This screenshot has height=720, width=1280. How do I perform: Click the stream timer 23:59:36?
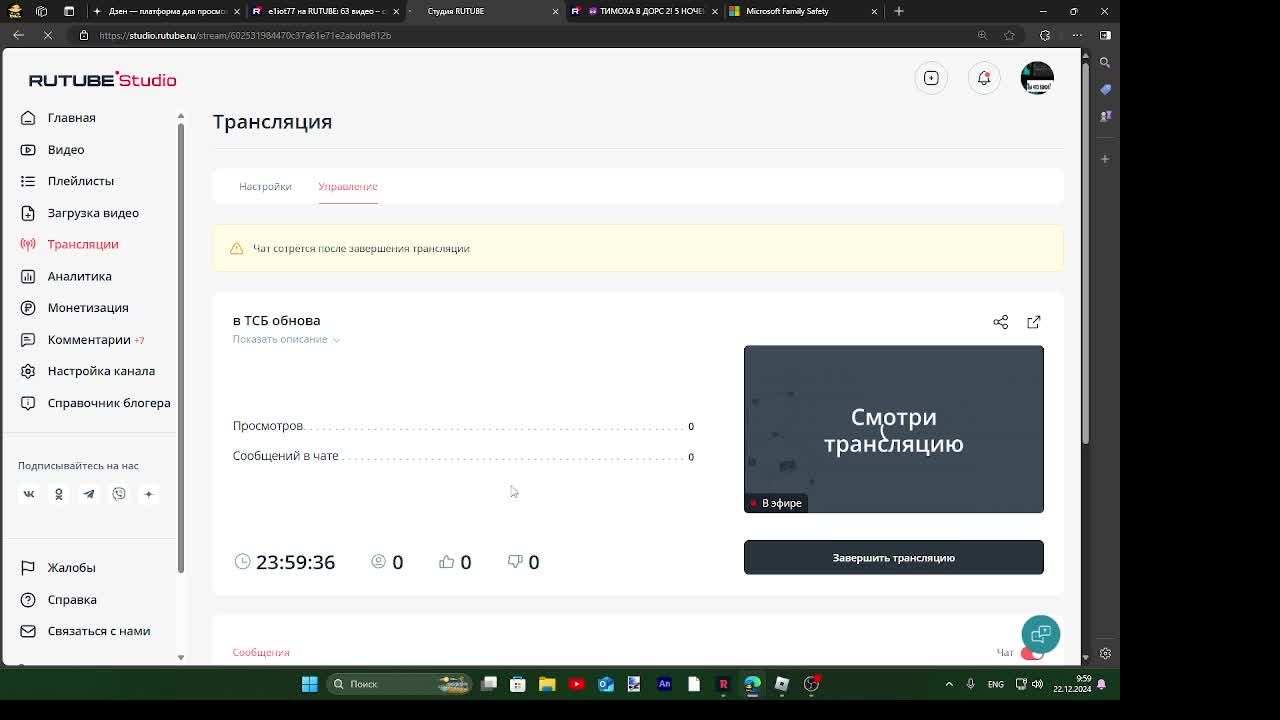click(x=295, y=562)
